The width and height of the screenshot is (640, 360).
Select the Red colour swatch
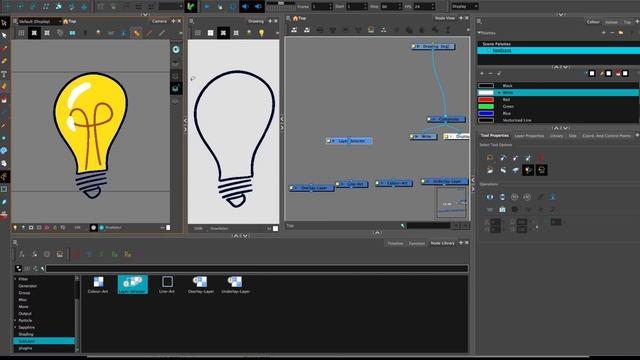coord(486,100)
